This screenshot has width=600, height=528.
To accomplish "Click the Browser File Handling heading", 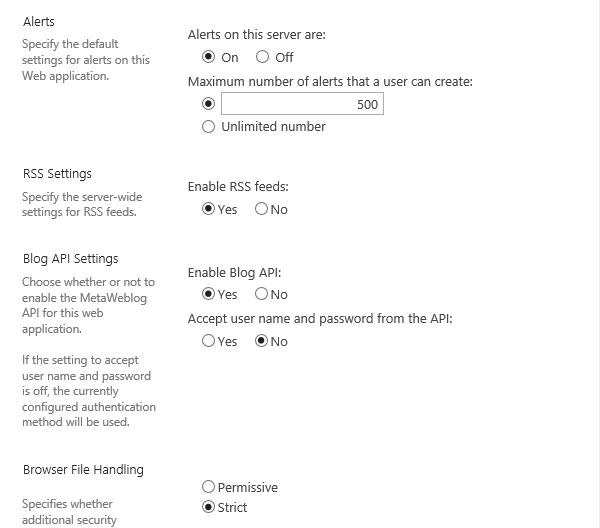I will pos(83,469).
